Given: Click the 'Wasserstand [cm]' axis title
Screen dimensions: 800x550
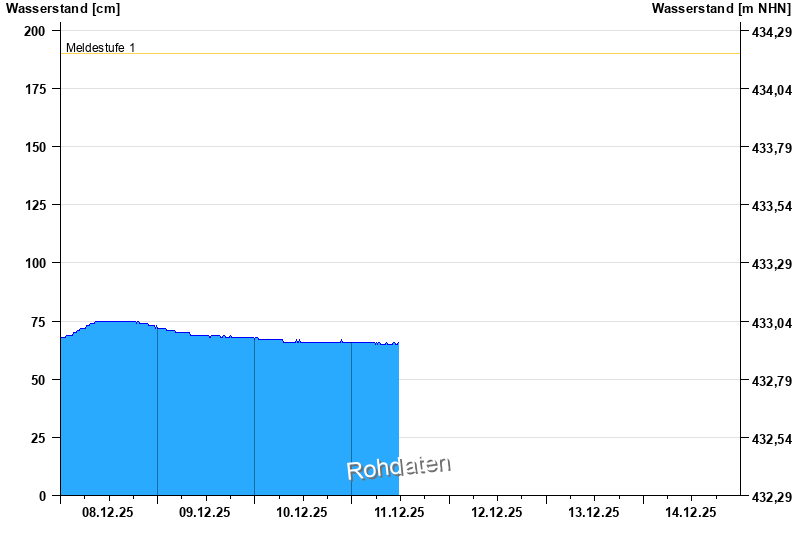Looking at the screenshot, I should click(x=63, y=9).
